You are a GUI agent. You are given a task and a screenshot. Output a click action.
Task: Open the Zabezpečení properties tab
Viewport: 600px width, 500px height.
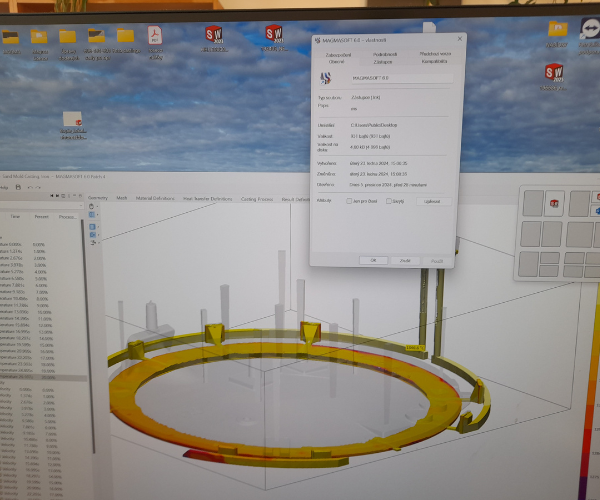coord(336,54)
